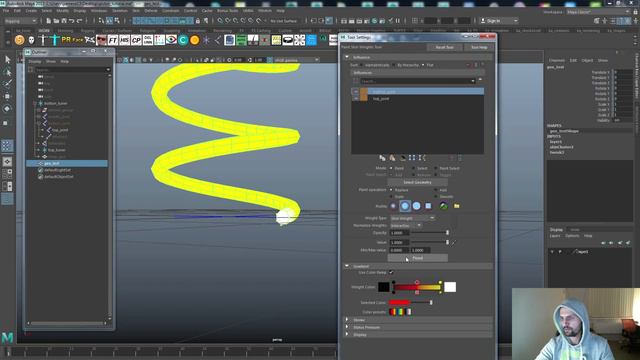Click the weight hammer icon below influence list

(402, 158)
